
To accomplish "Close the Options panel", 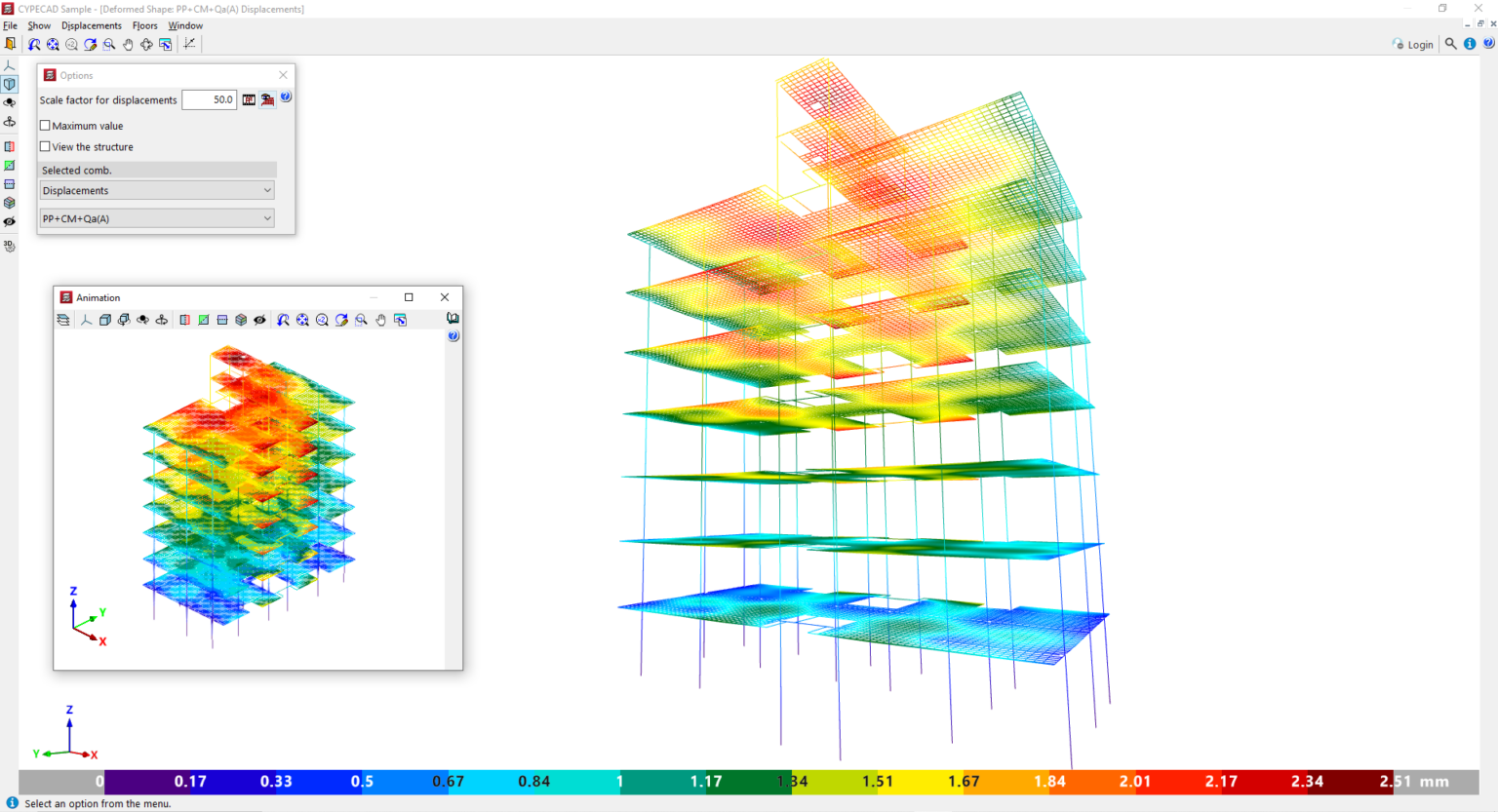I will click(284, 75).
